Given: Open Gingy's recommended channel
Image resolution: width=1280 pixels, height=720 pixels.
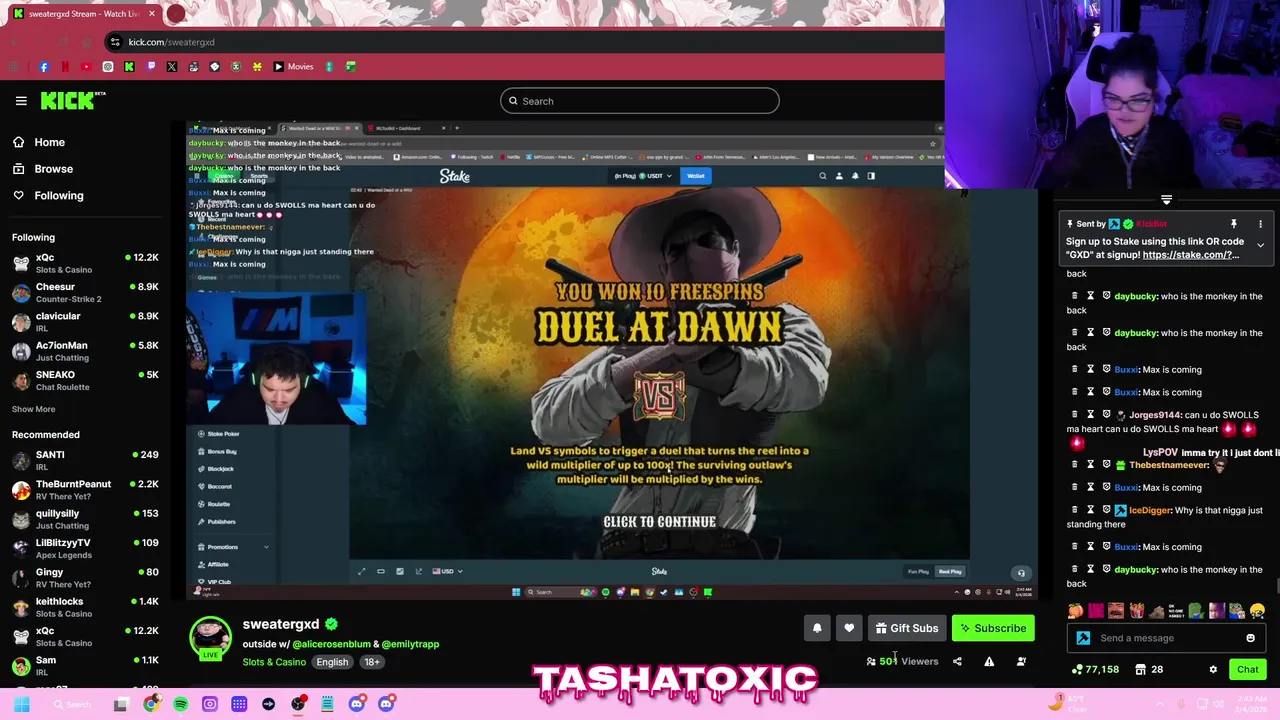Looking at the screenshot, I should [x=85, y=578].
